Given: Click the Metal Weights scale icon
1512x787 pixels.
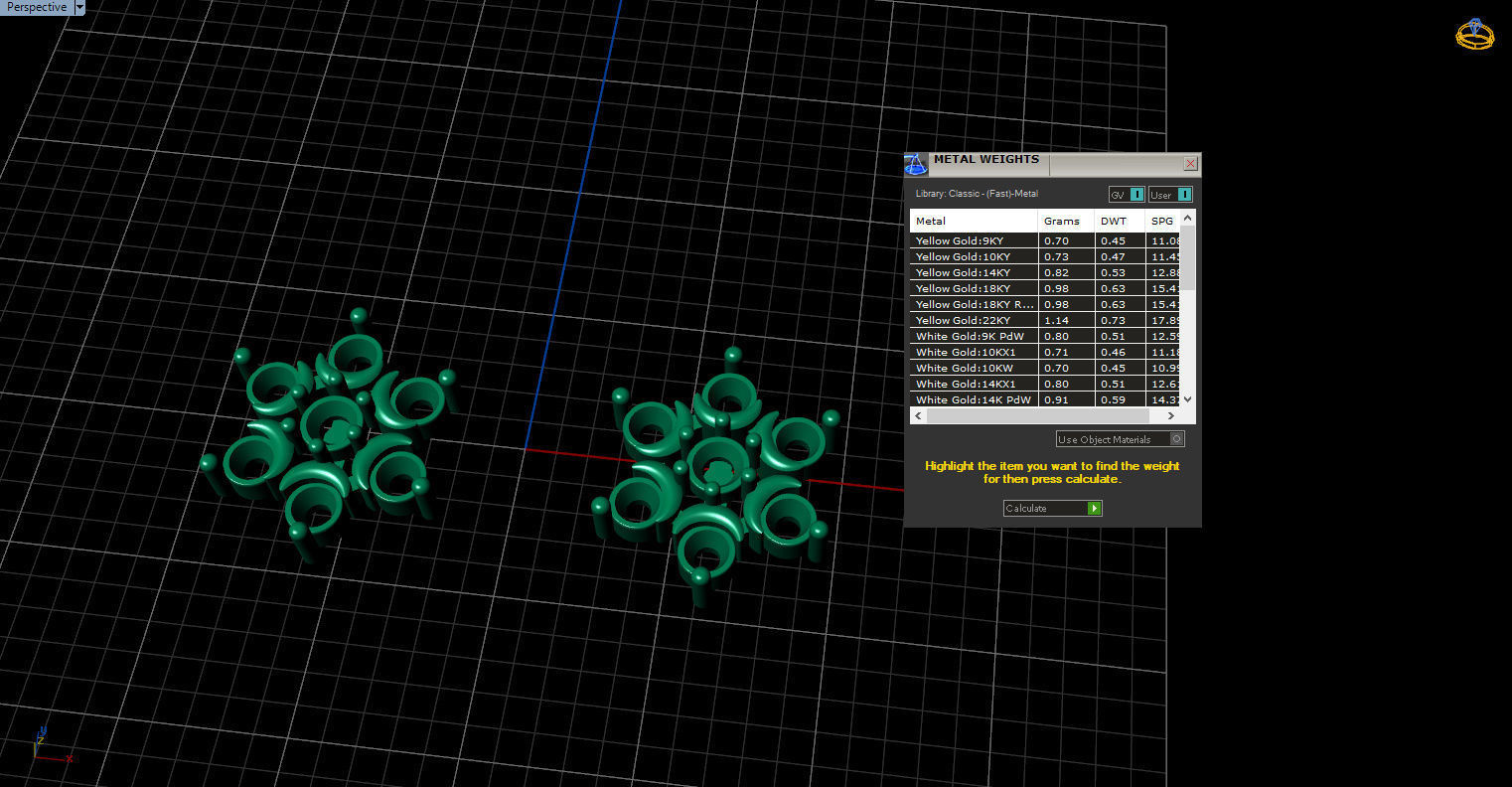Looking at the screenshot, I should point(916,164).
